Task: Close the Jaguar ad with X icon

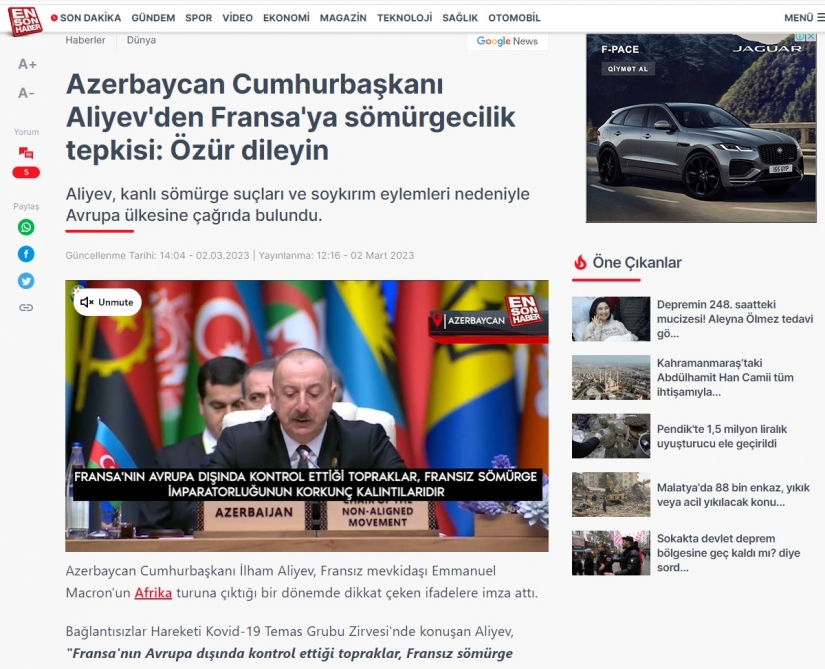Action: tap(811, 38)
